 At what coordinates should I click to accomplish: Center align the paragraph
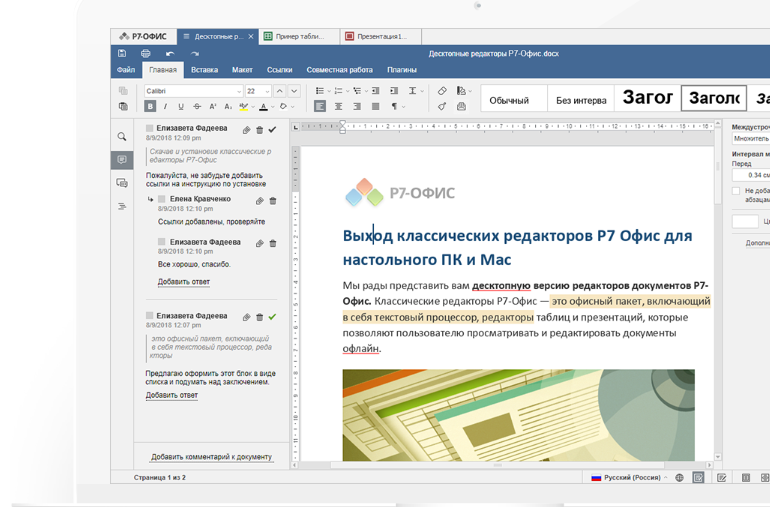(338, 106)
